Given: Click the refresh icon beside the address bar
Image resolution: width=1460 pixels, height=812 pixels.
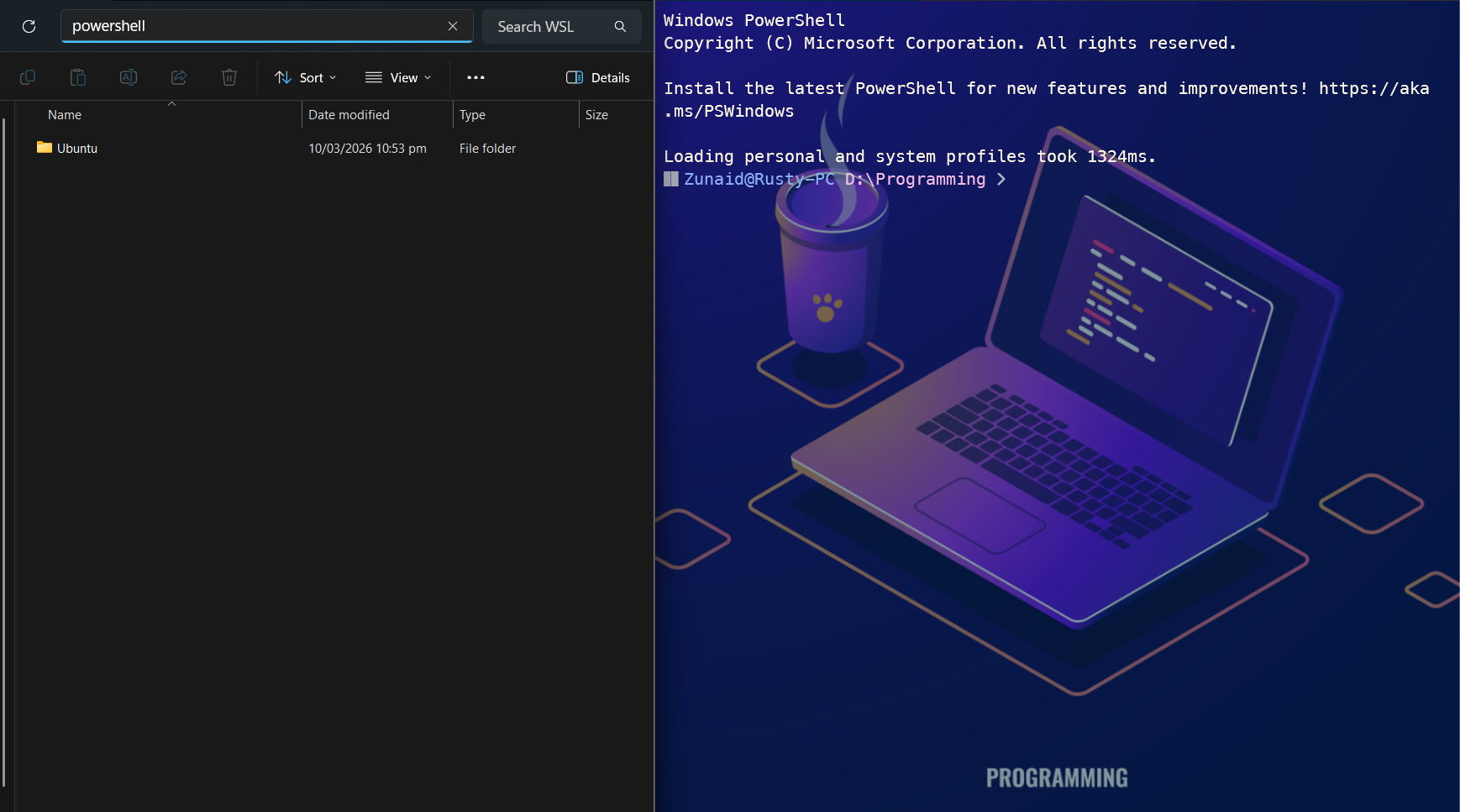Looking at the screenshot, I should [29, 26].
